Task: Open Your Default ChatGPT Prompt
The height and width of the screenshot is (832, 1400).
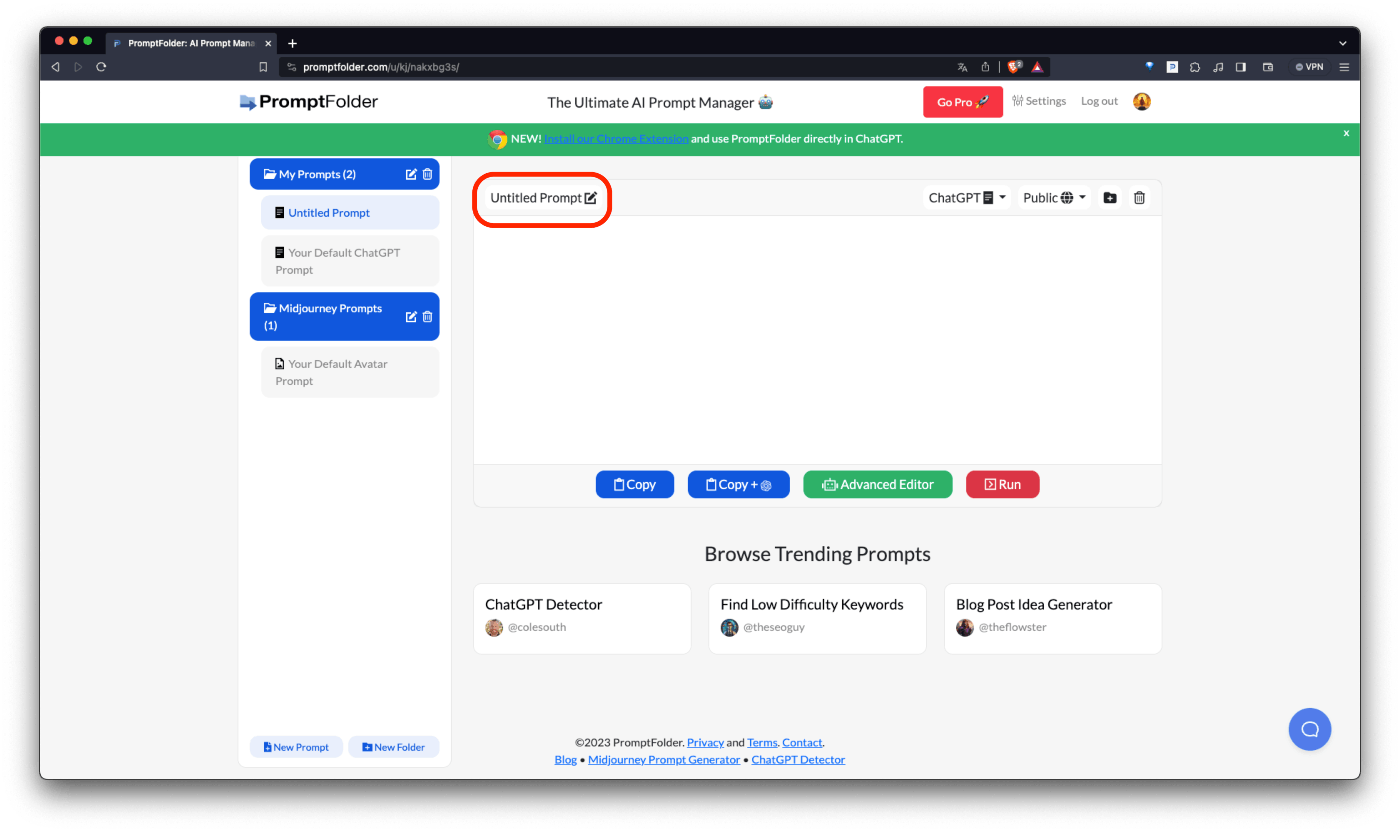Action: coord(350,261)
